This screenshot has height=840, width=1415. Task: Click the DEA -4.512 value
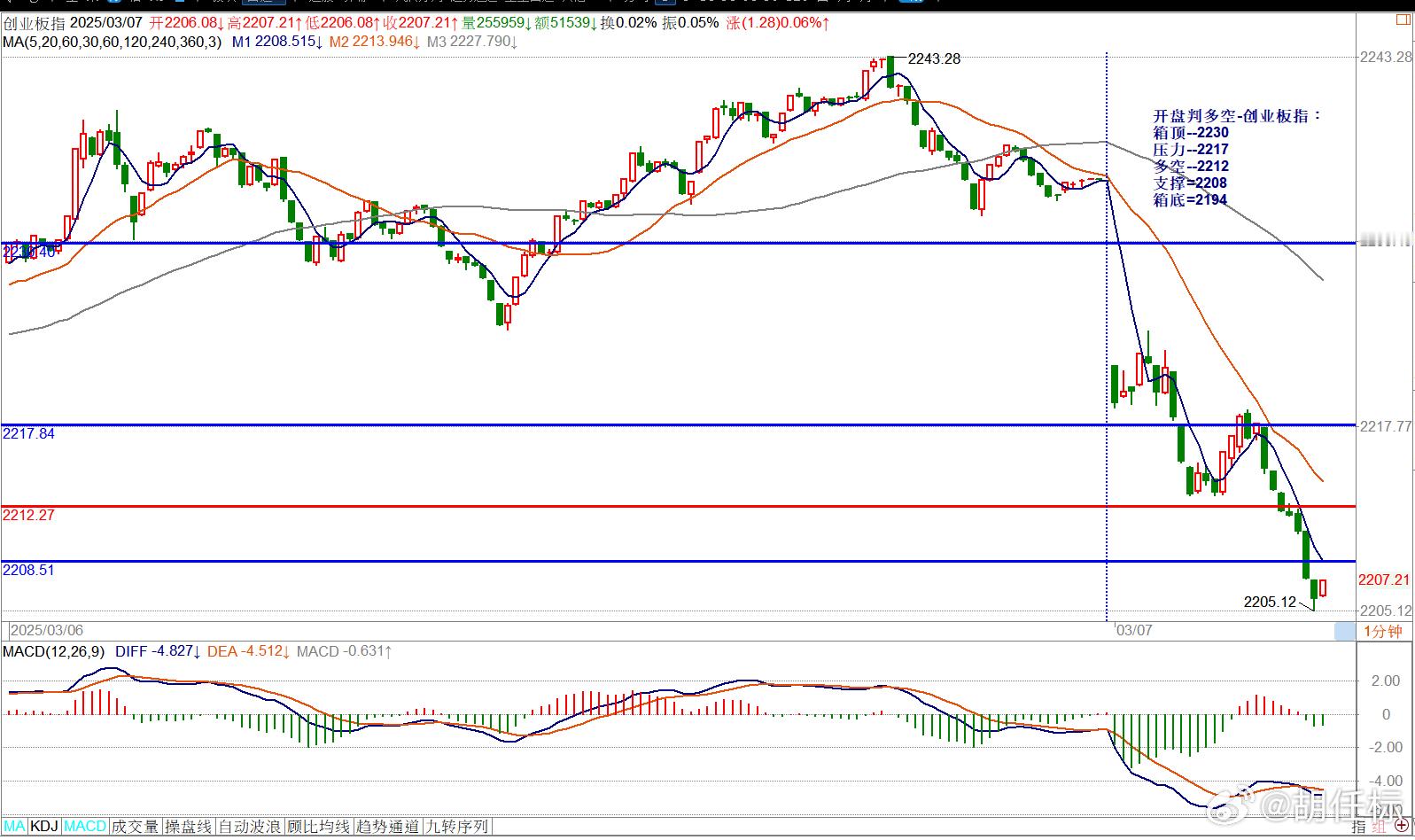pos(248,651)
